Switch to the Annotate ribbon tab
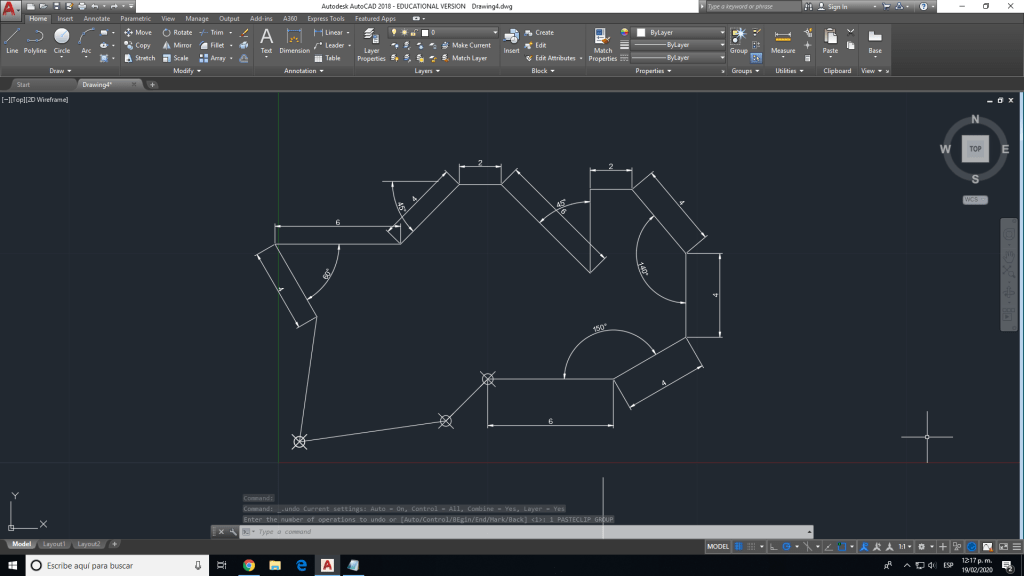The width and height of the screenshot is (1024, 576). 97,18
